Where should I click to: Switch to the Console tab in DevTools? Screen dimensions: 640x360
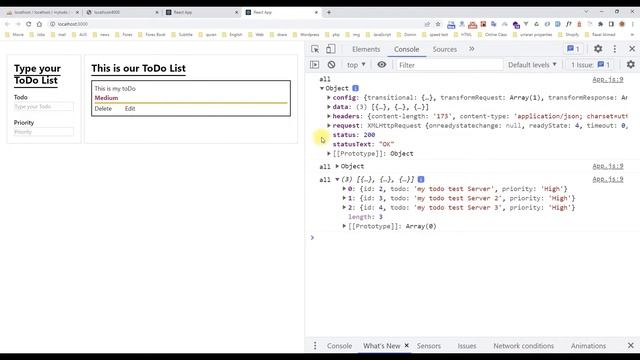point(406,49)
